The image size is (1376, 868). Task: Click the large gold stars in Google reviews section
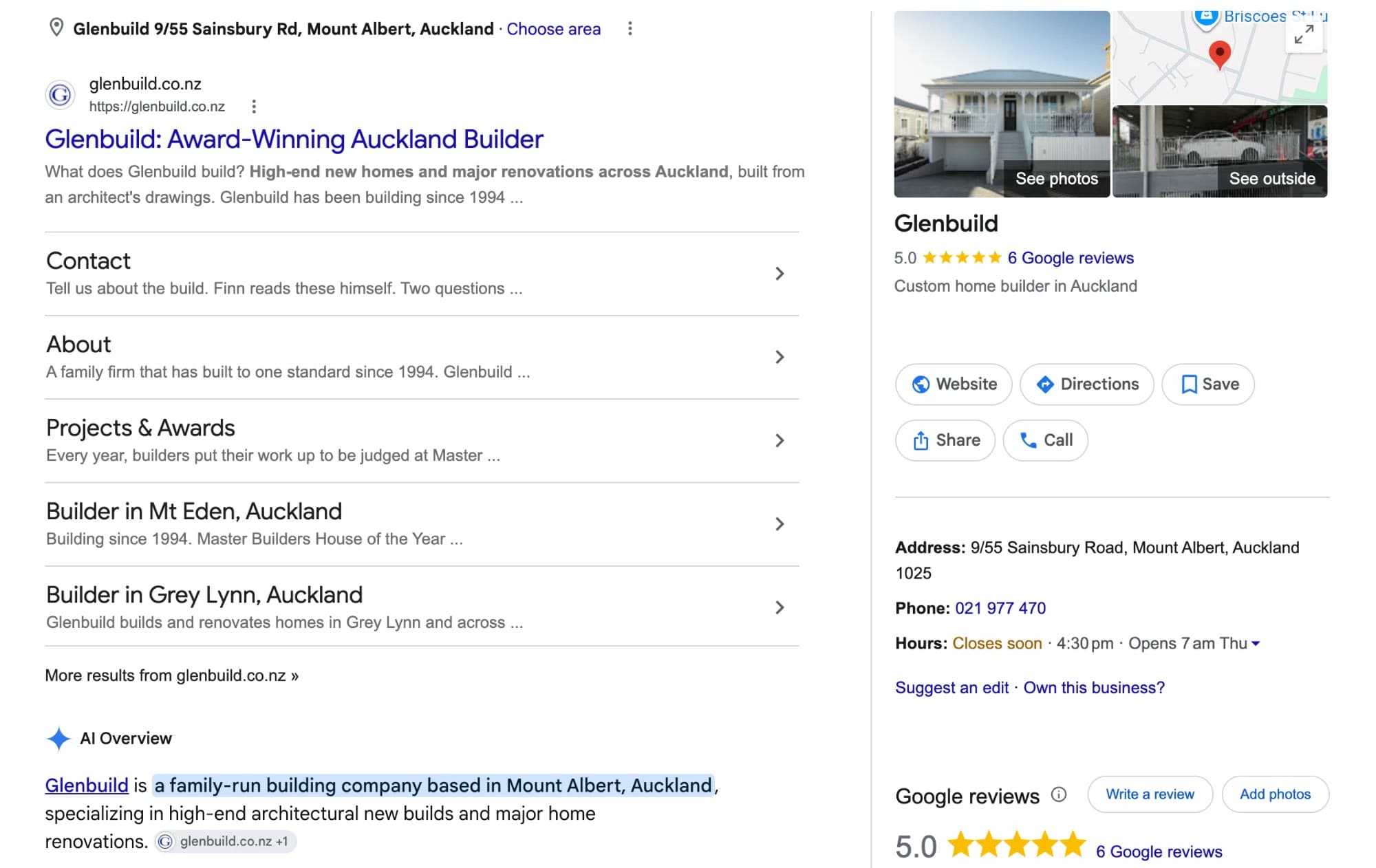click(1016, 845)
